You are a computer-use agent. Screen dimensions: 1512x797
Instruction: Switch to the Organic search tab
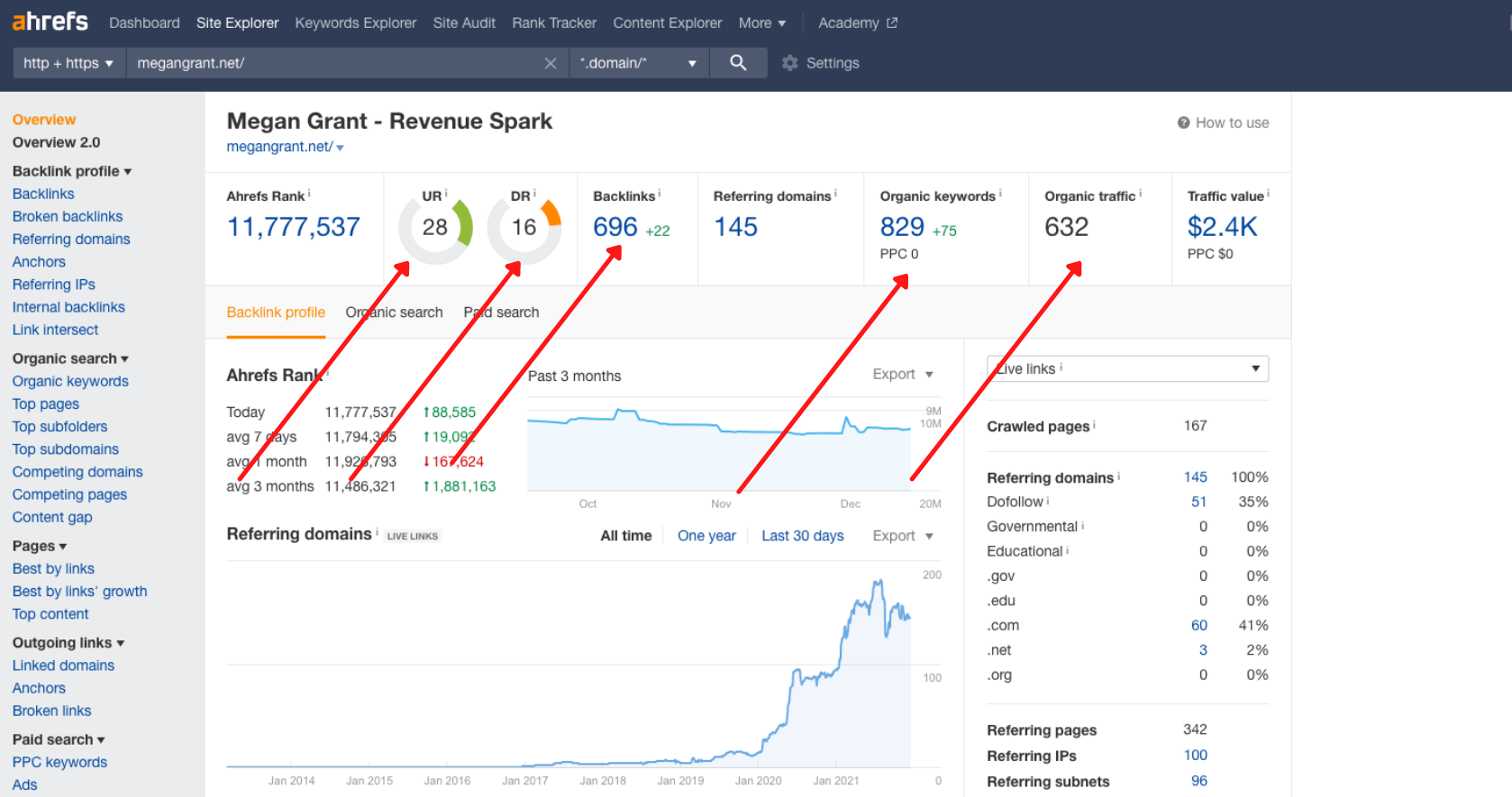394,312
